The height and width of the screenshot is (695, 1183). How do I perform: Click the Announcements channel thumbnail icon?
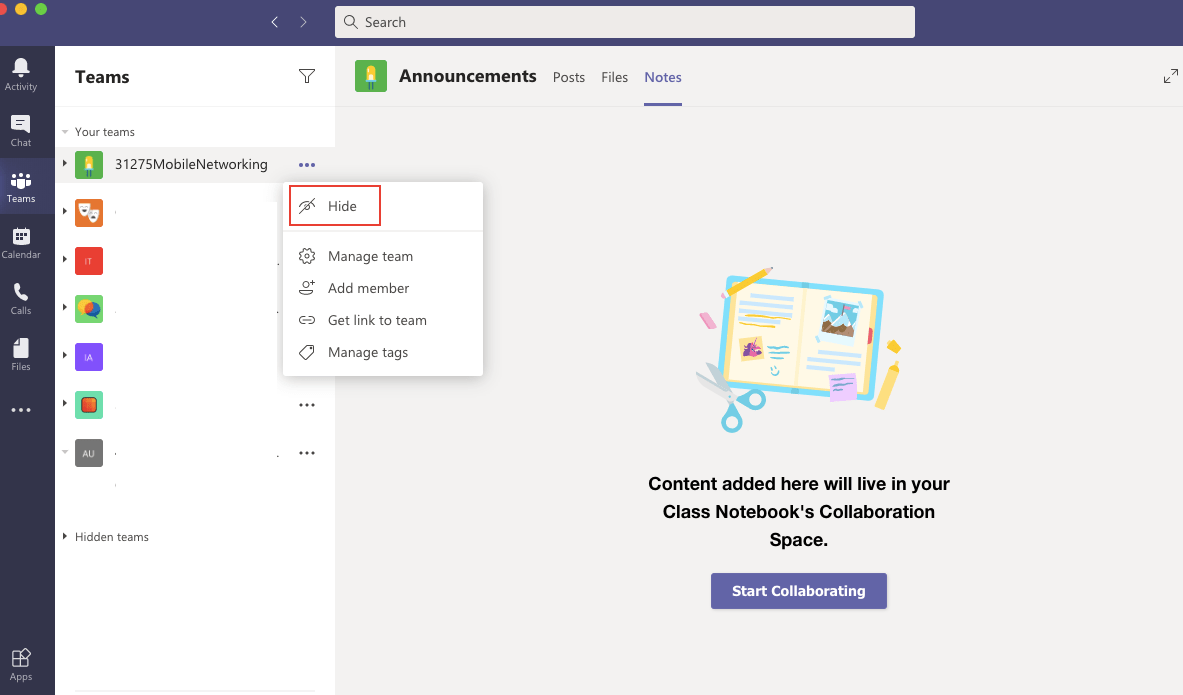371,76
